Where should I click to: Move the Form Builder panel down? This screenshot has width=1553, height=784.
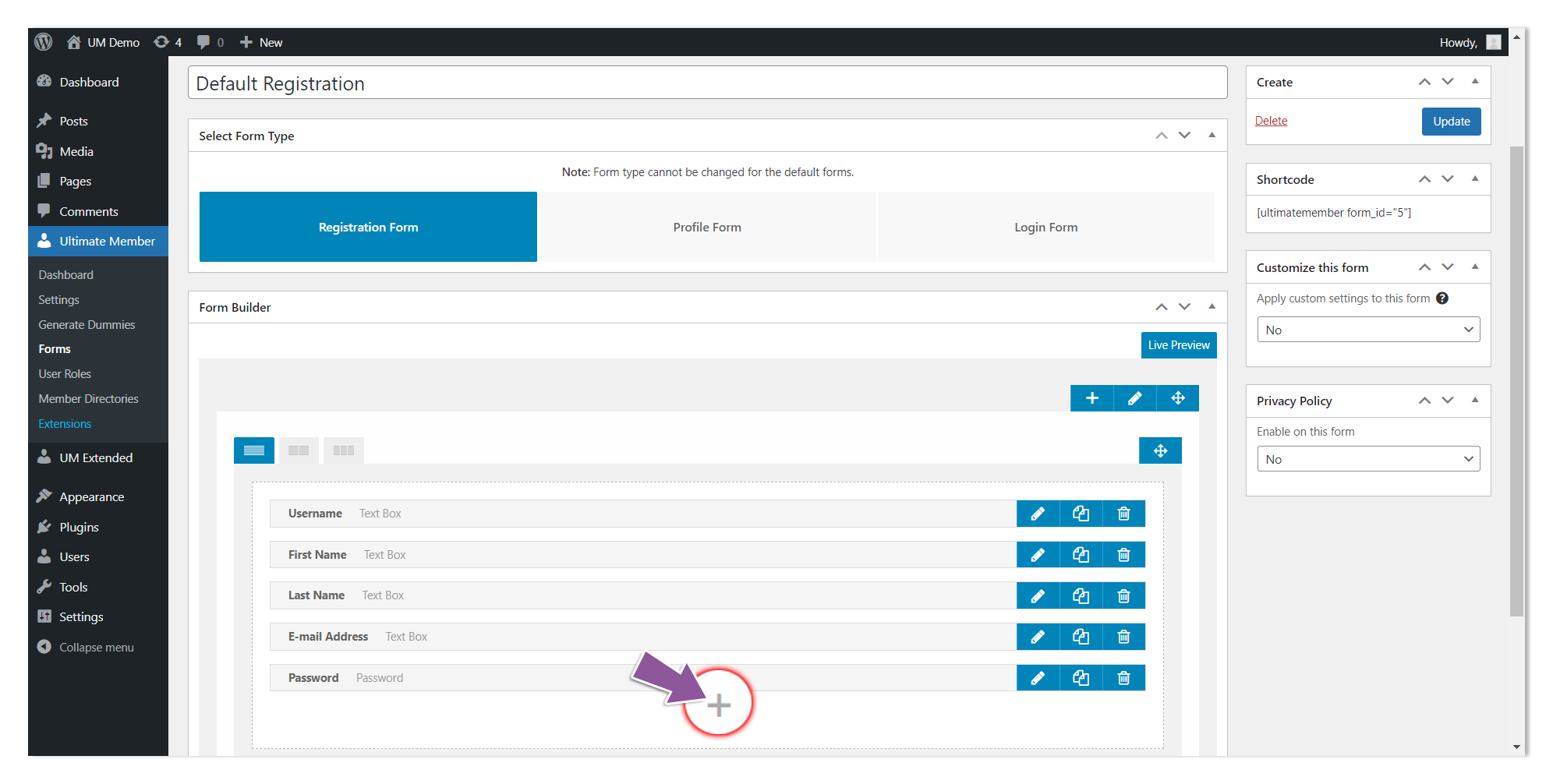pos(1185,307)
